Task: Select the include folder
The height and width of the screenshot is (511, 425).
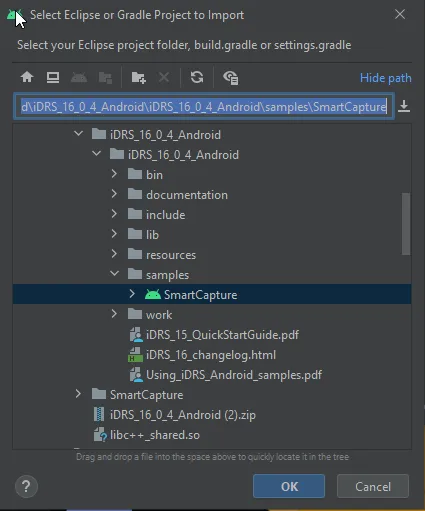Action: click(166, 215)
